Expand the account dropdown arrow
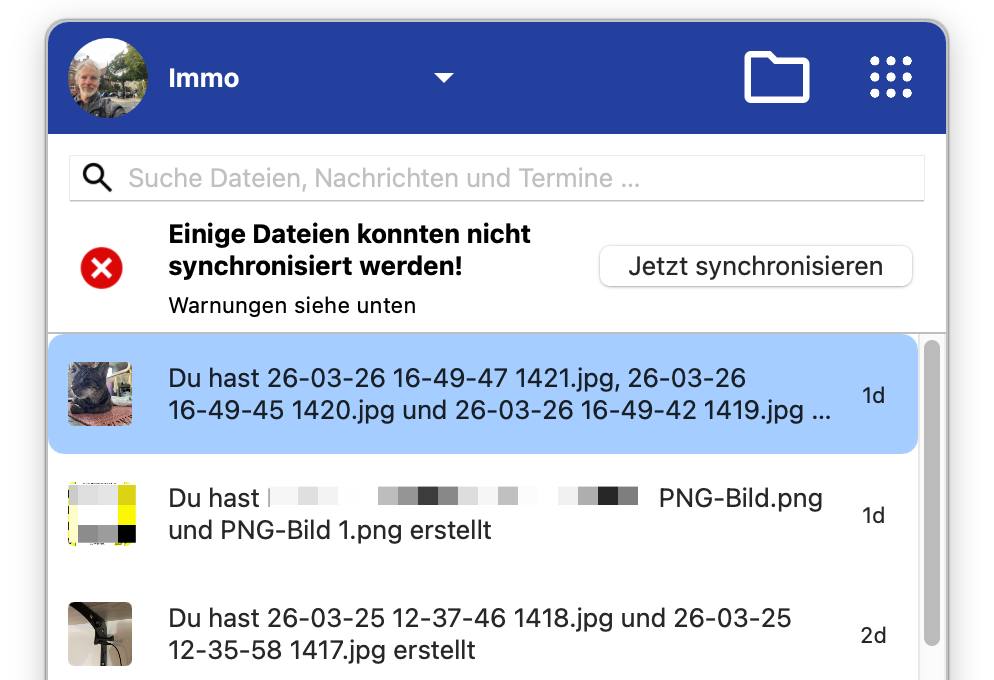The image size is (994, 680). coord(444,78)
